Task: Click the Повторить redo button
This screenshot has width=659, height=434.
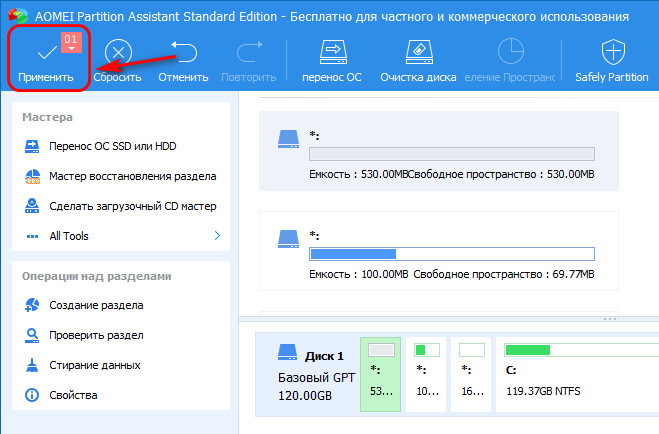Action: (x=249, y=61)
